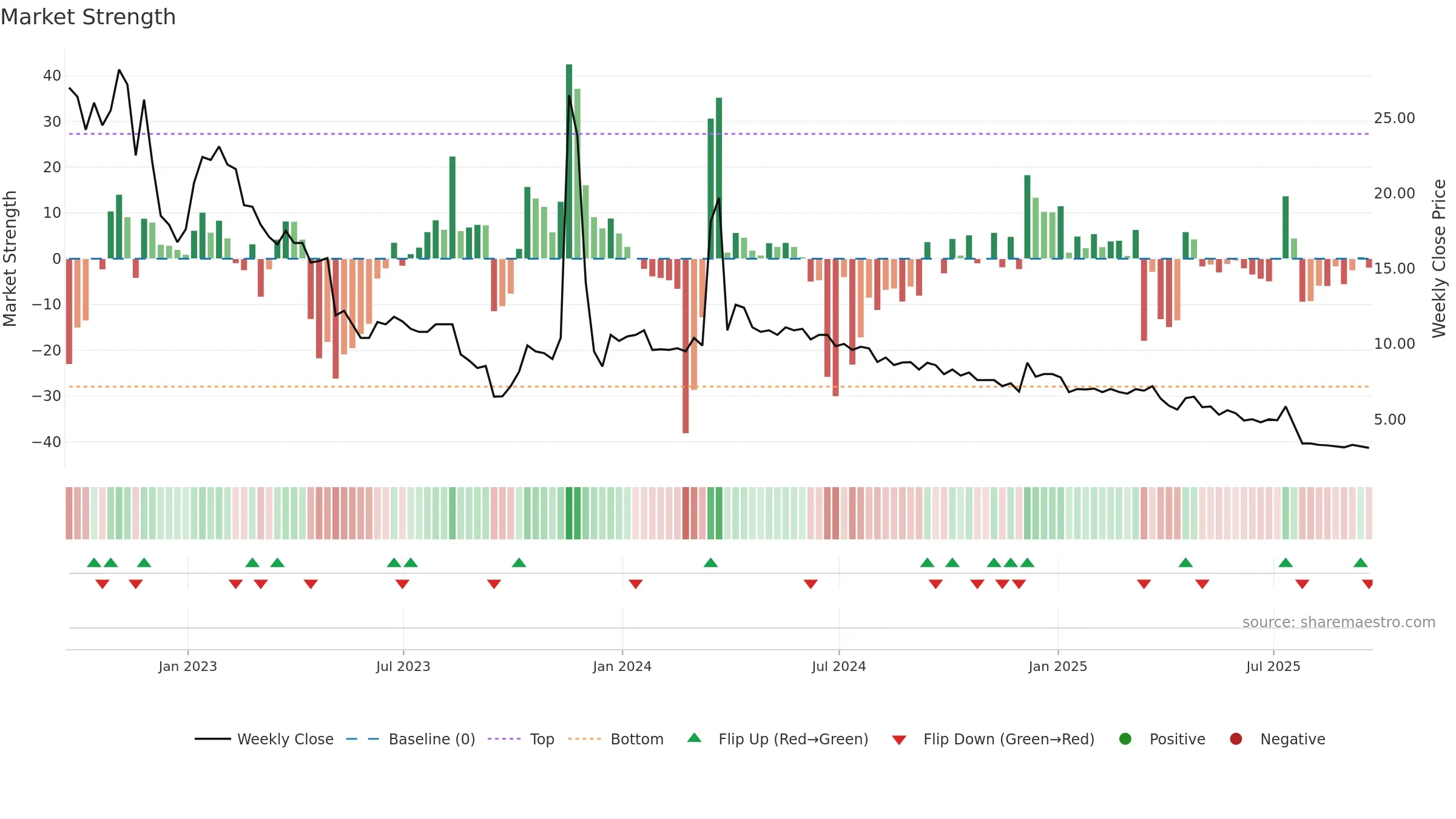Click the last flip up marker at the far right
1456x819 pixels.
1361,562
